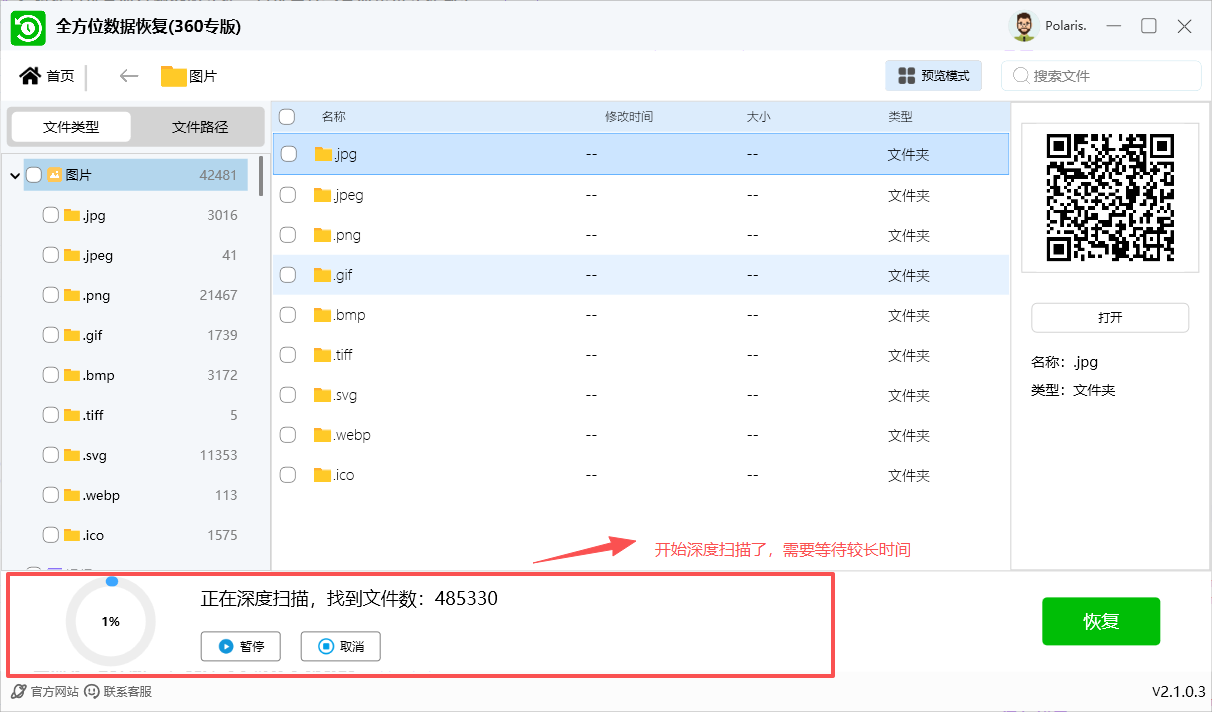Sort by the 大小 column header
Viewport: 1212px width, 712px height.
(x=758, y=117)
